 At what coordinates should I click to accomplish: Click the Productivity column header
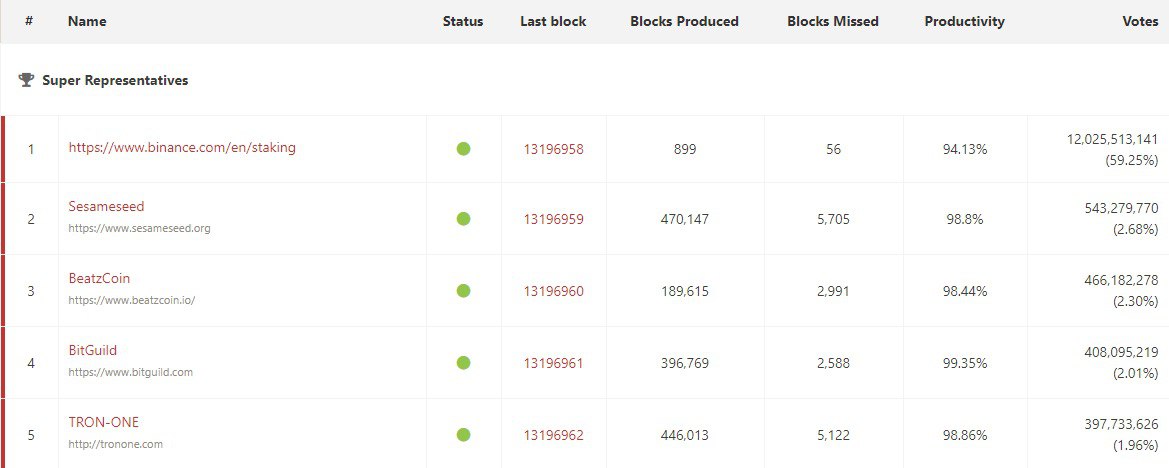point(964,21)
